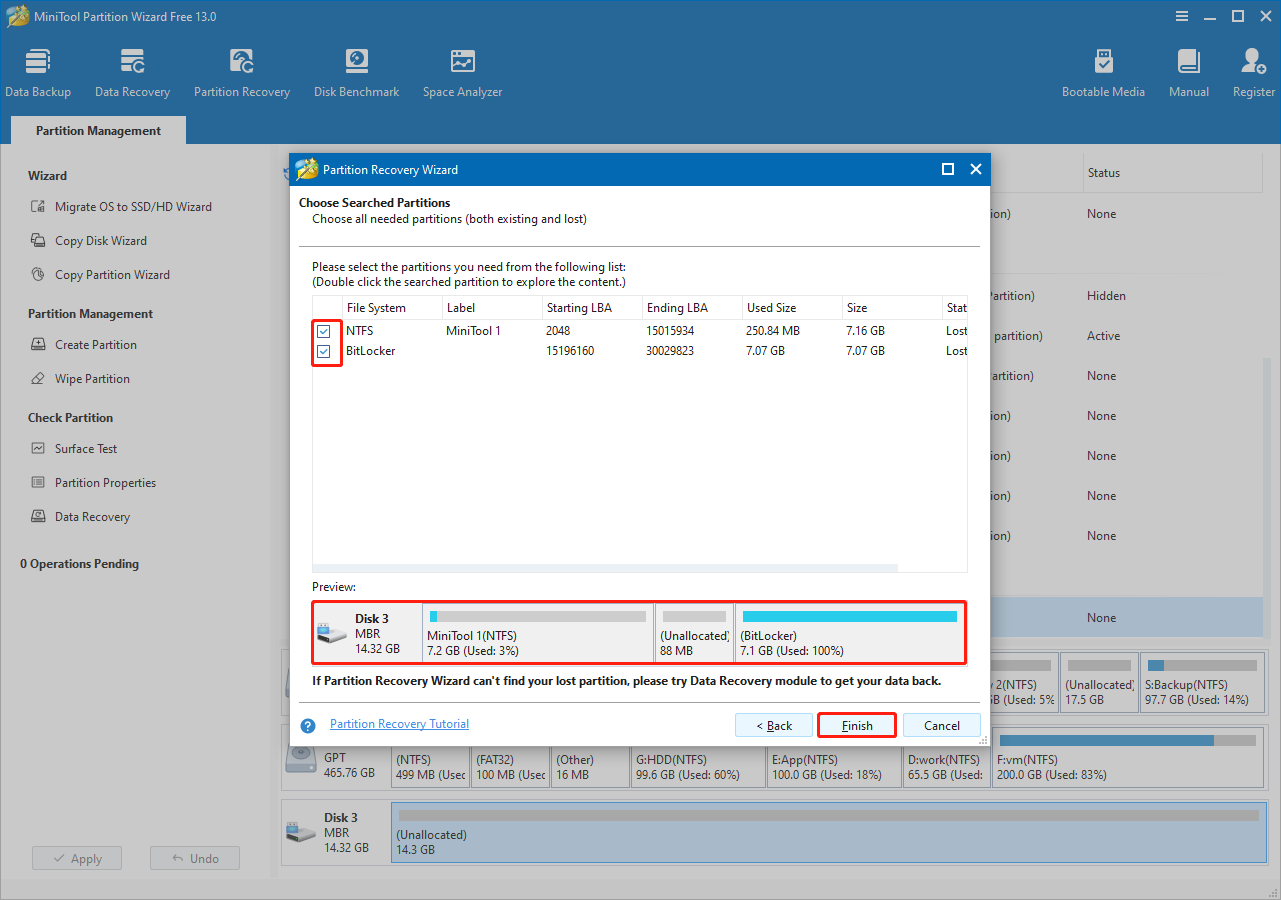Image resolution: width=1281 pixels, height=900 pixels.
Task: Toggle the checkbox on the first list row
Action: (x=324, y=330)
